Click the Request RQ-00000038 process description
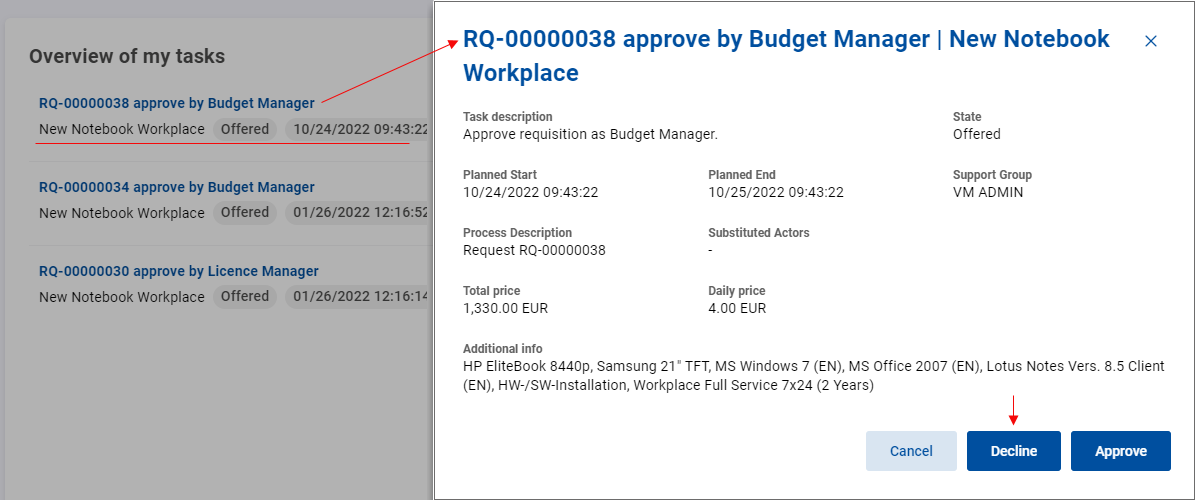The height and width of the screenshot is (500, 1196). 534,250
